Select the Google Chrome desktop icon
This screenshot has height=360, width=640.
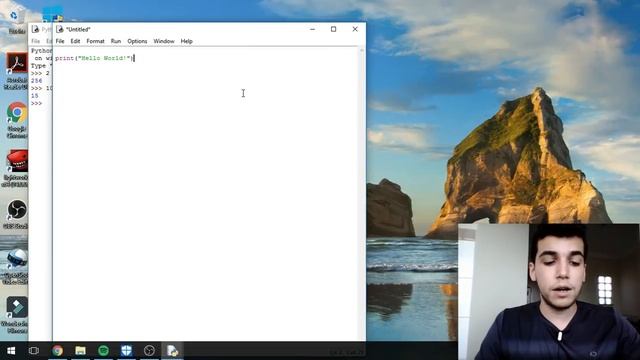point(16,120)
